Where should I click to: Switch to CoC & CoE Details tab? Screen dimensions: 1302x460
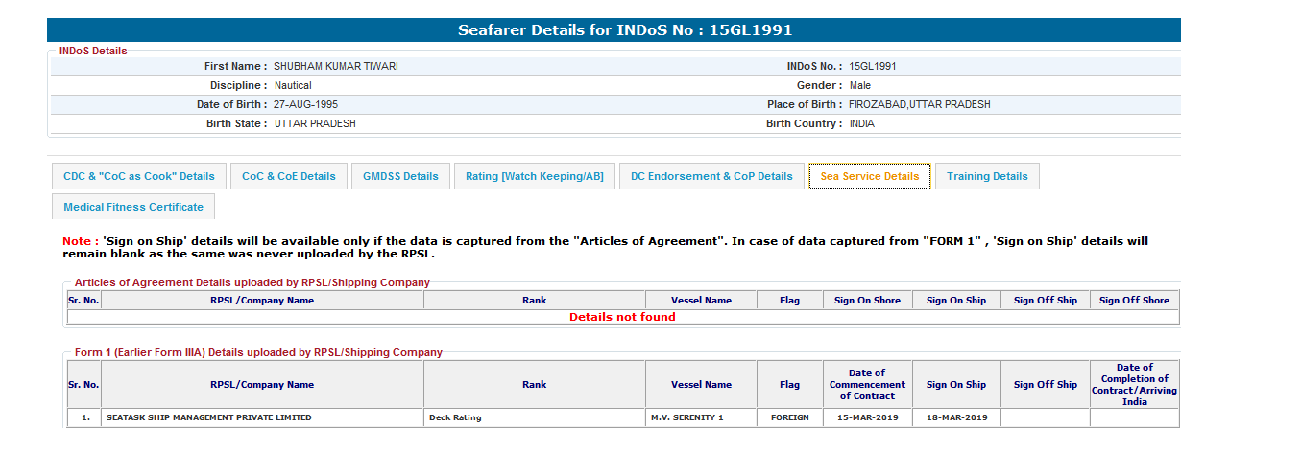(x=289, y=176)
